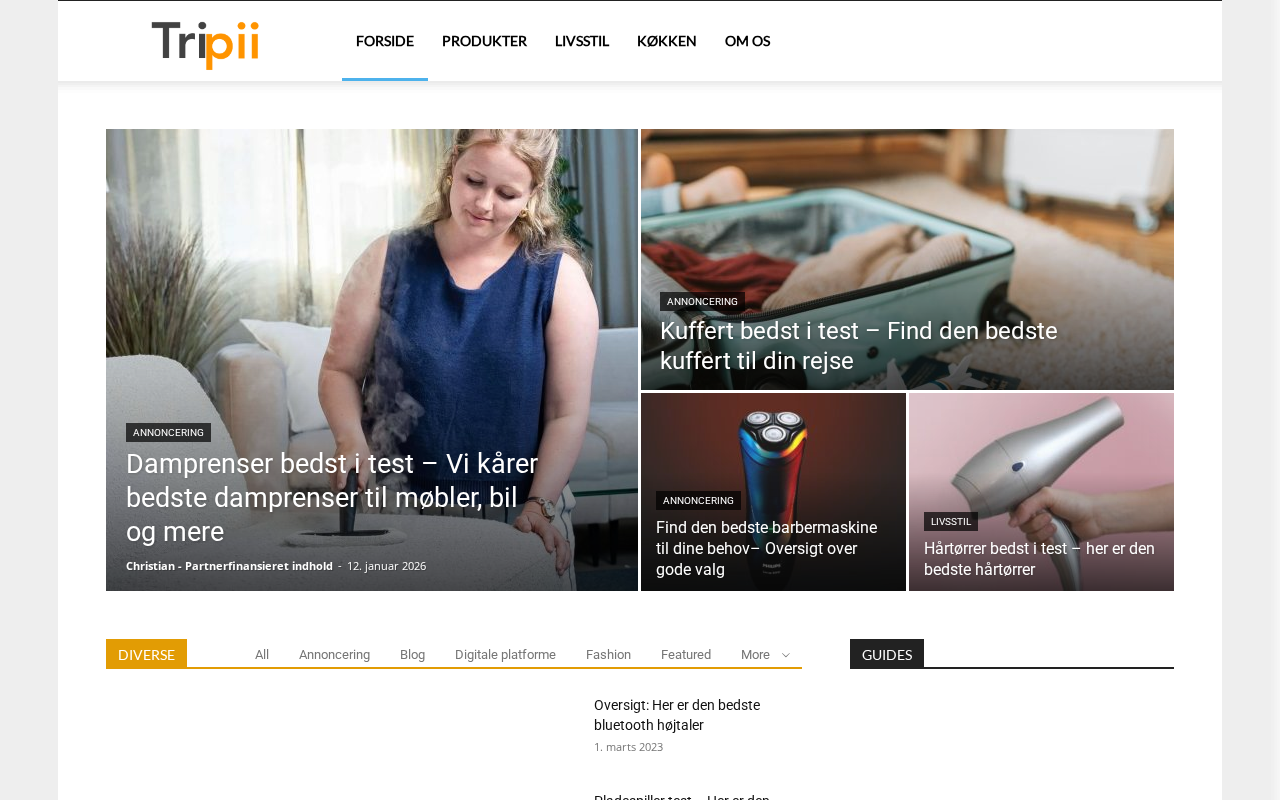Open the bluetooth højtaler oversigt article
Screen dimensions: 1280x800
677,715
